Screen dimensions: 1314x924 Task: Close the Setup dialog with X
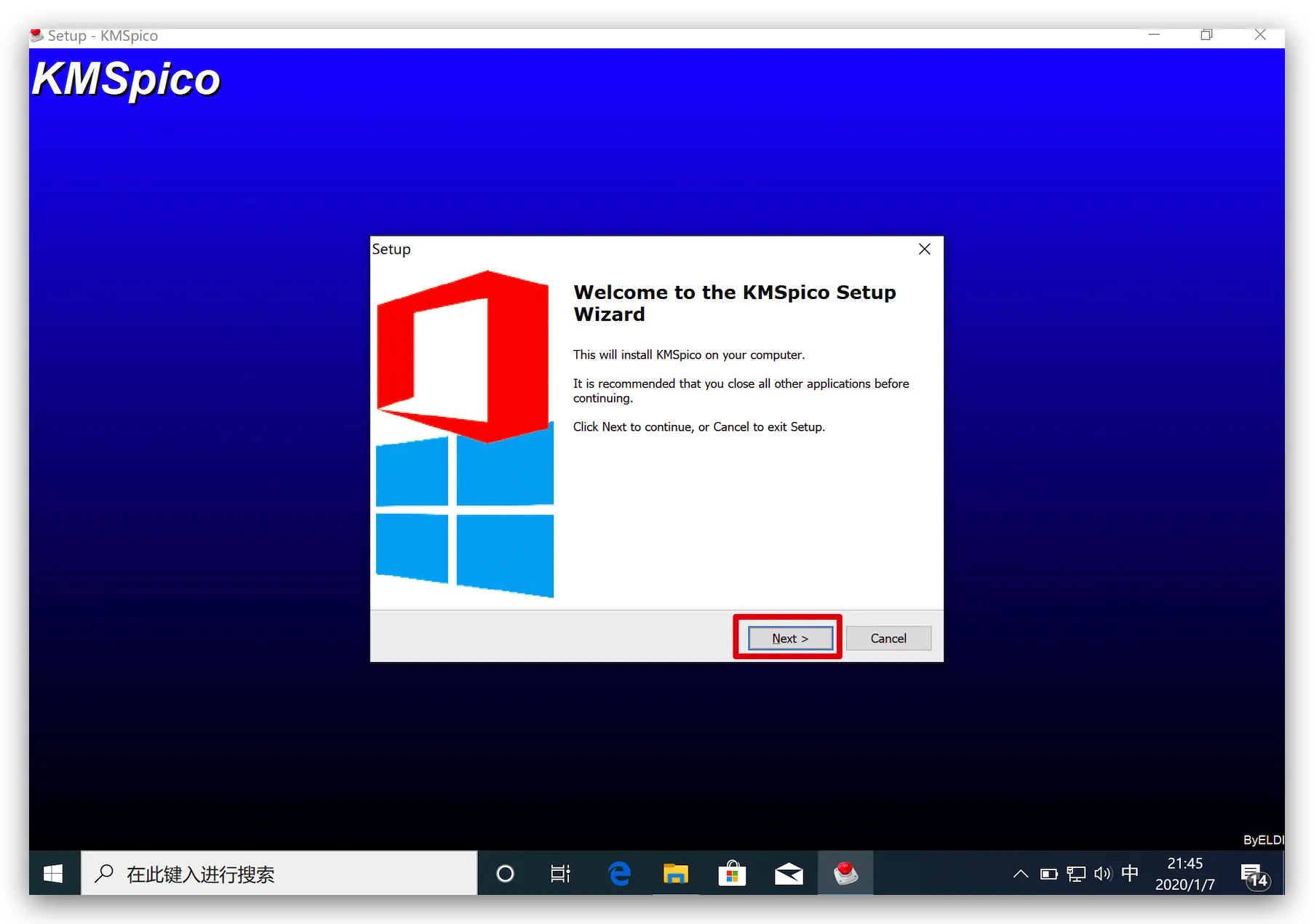click(x=925, y=249)
